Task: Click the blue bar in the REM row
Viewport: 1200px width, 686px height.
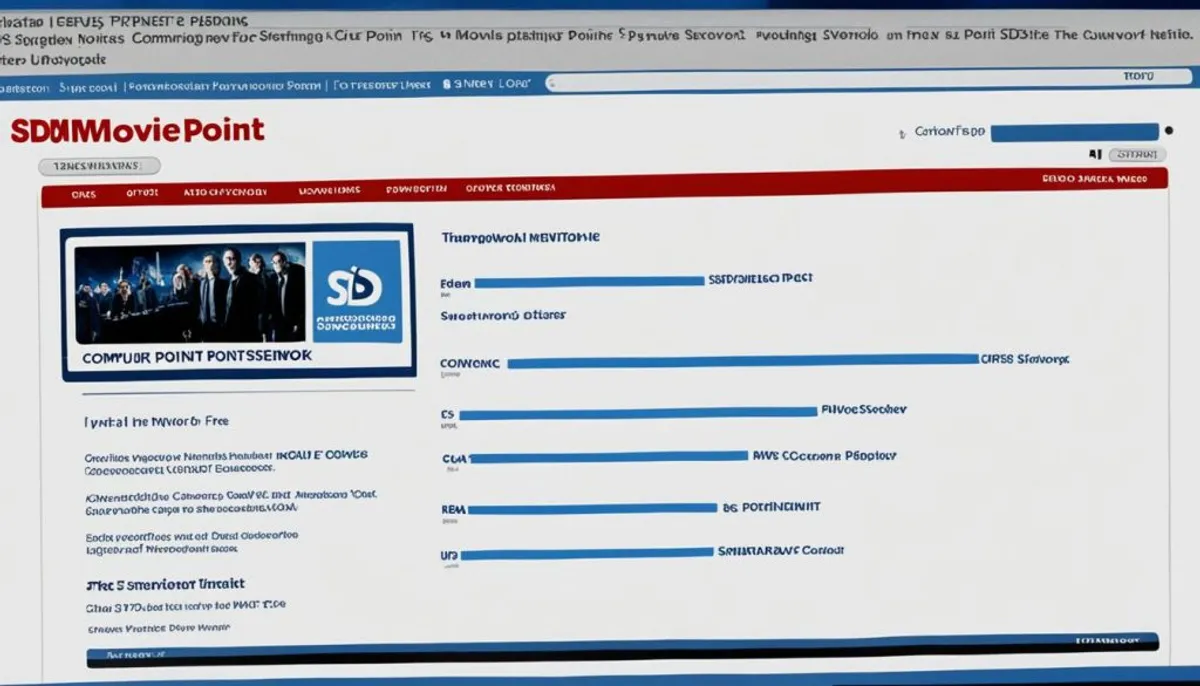Action: [592, 509]
